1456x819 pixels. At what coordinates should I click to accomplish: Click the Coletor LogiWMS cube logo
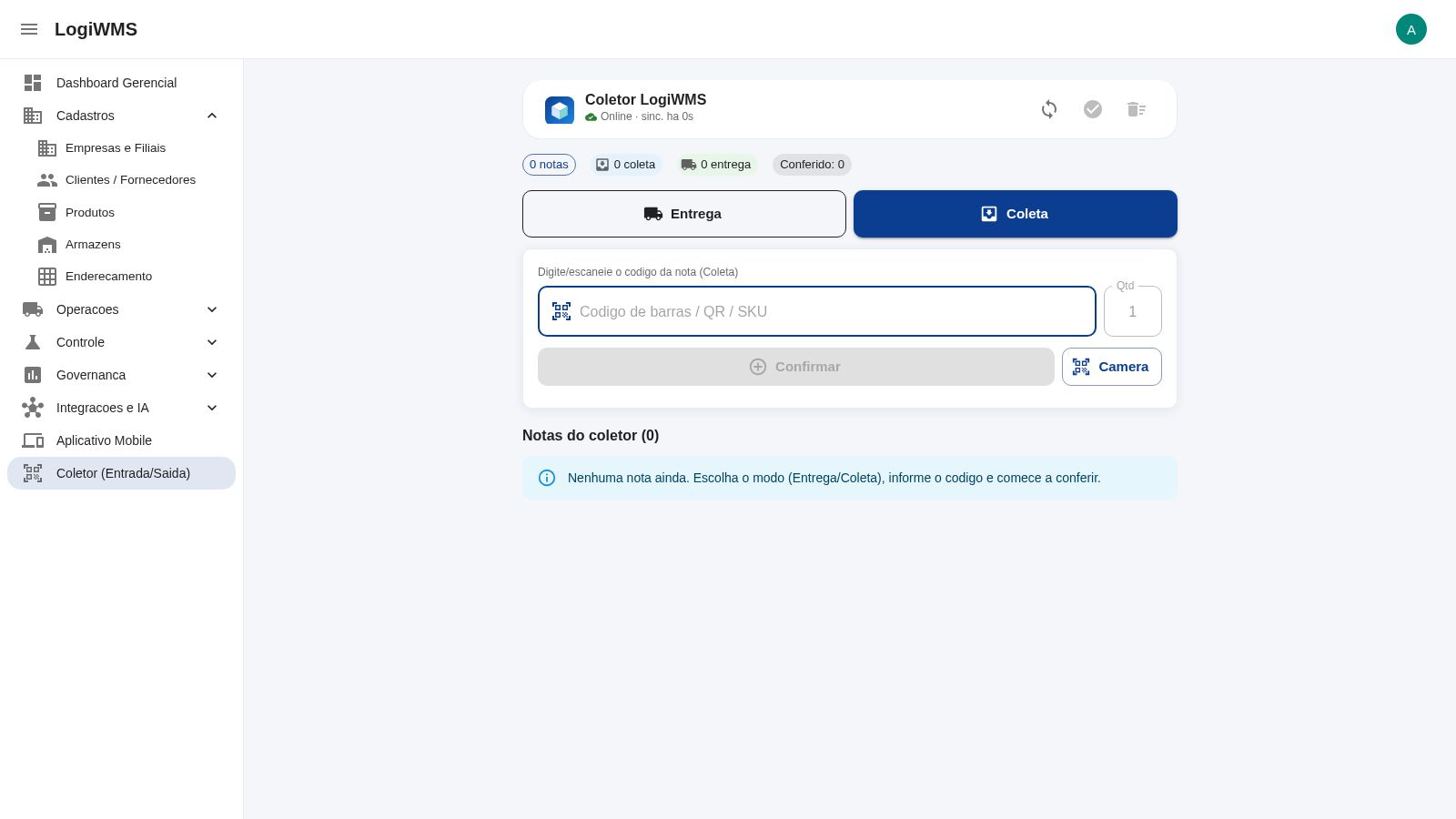coord(560,110)
